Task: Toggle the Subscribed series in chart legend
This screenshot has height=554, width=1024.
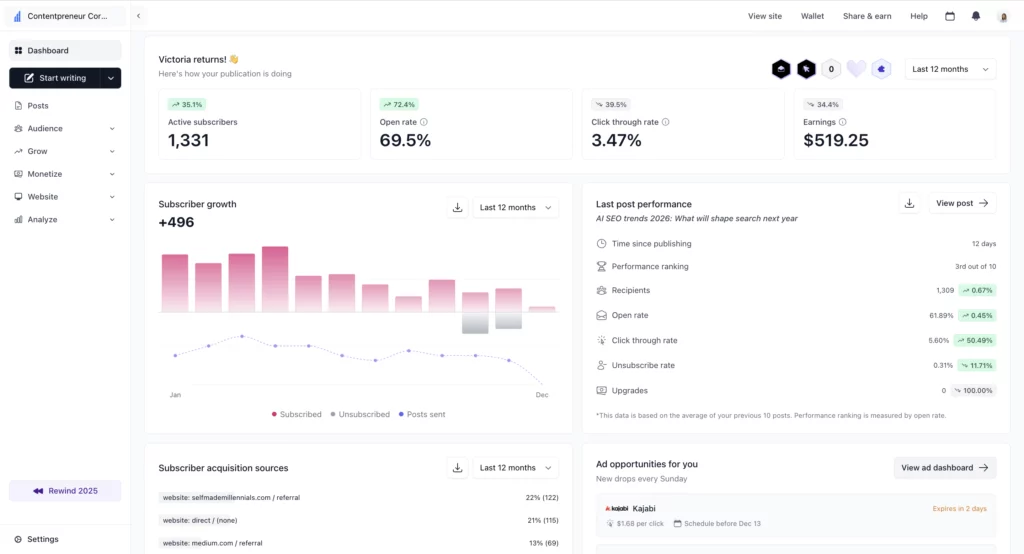Action: (x=296, y=414)
